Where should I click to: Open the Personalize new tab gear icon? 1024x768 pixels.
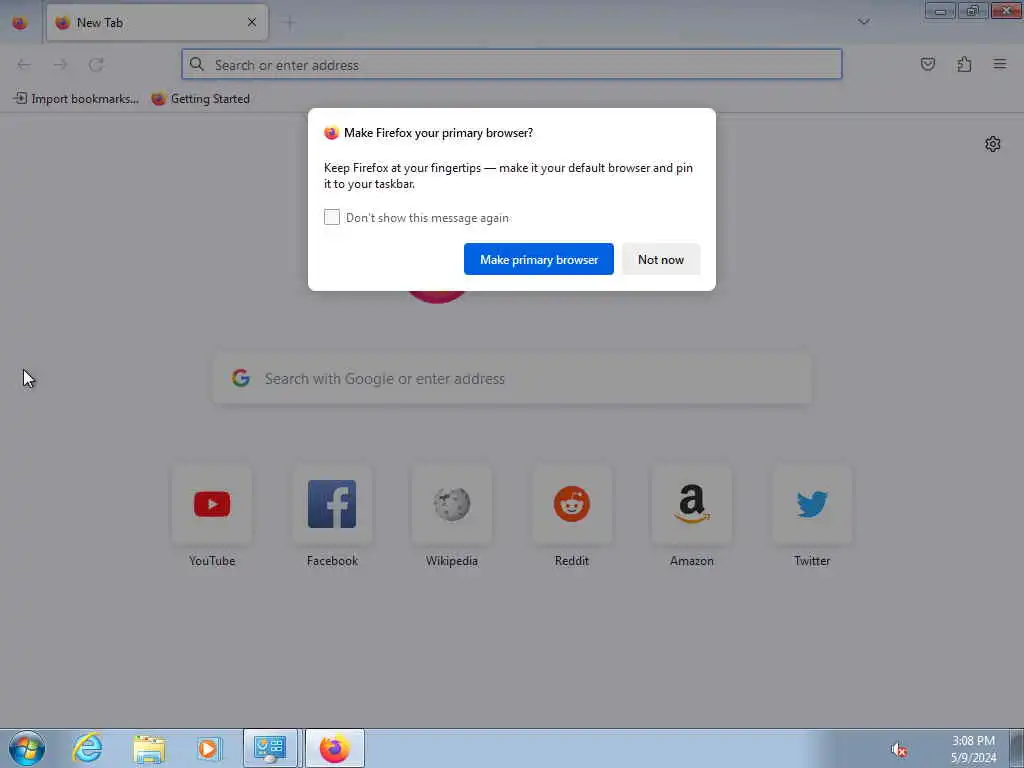pyautogui.click(x=993, y=144)
